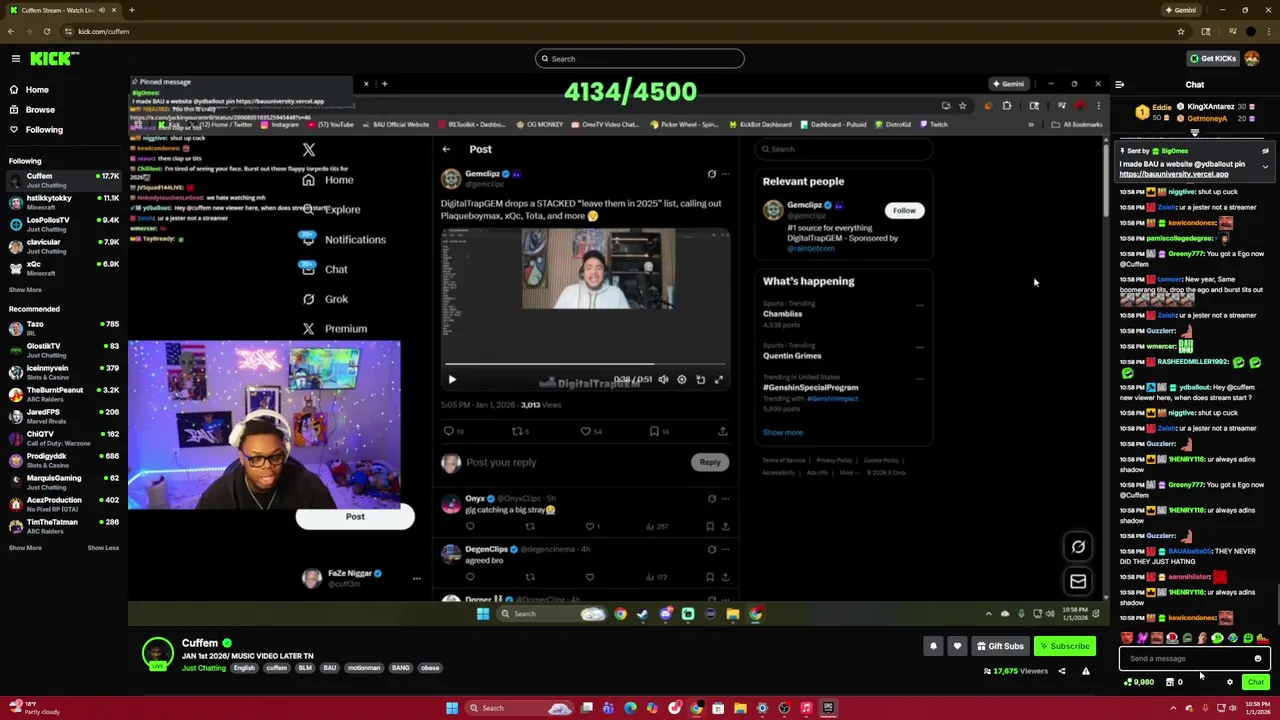Share the stream via share icon
Image resolution: width=1280 pixels, height=720 pixels.
(x=1062, y=672)
